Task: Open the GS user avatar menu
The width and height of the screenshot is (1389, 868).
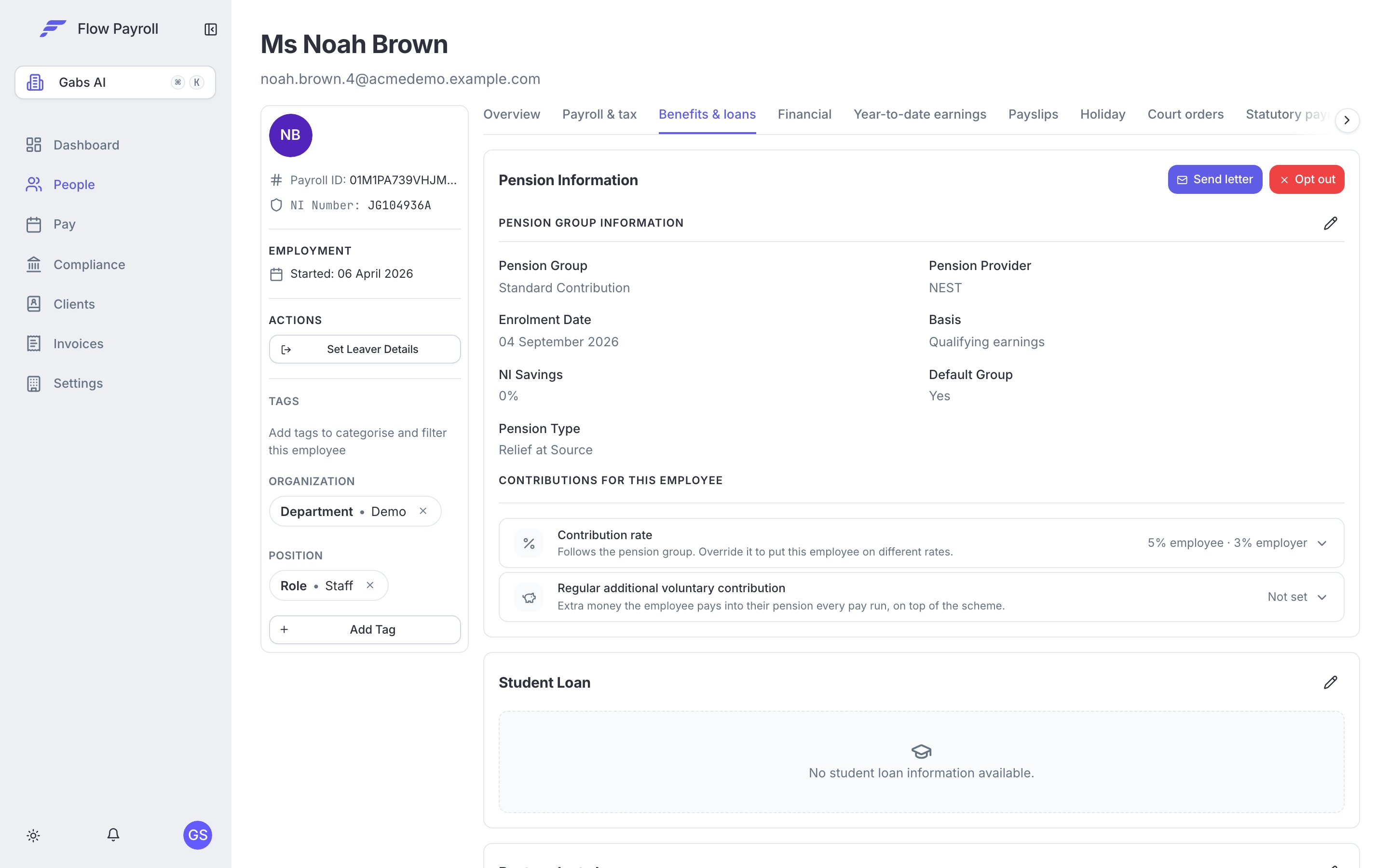Action: (x=197, y=835)
